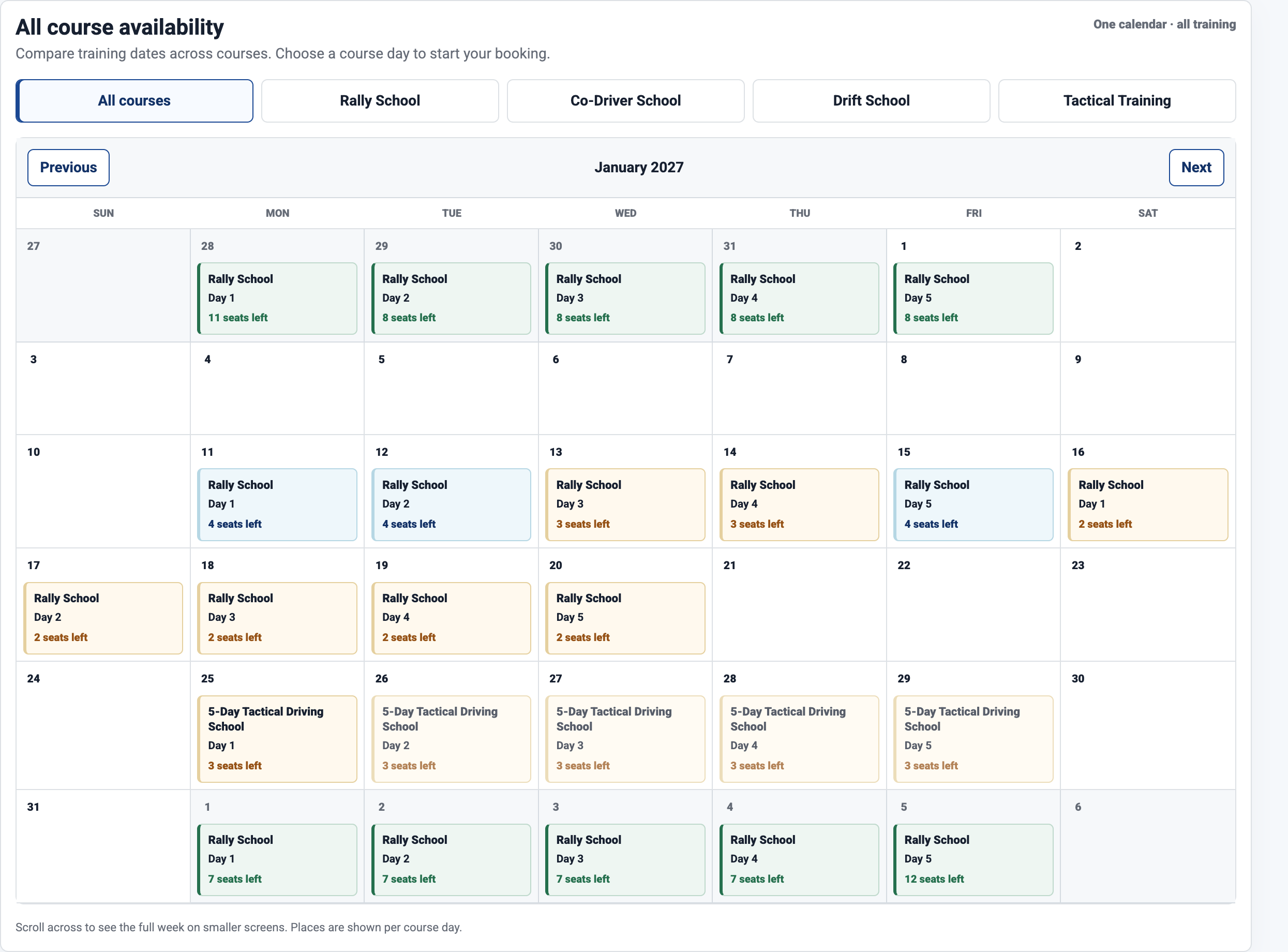Image resolution: width=1288 pixels, height=952 pixels.
Task: Choose Rally School Day 4 on December 31
Action: coord(800,299)
